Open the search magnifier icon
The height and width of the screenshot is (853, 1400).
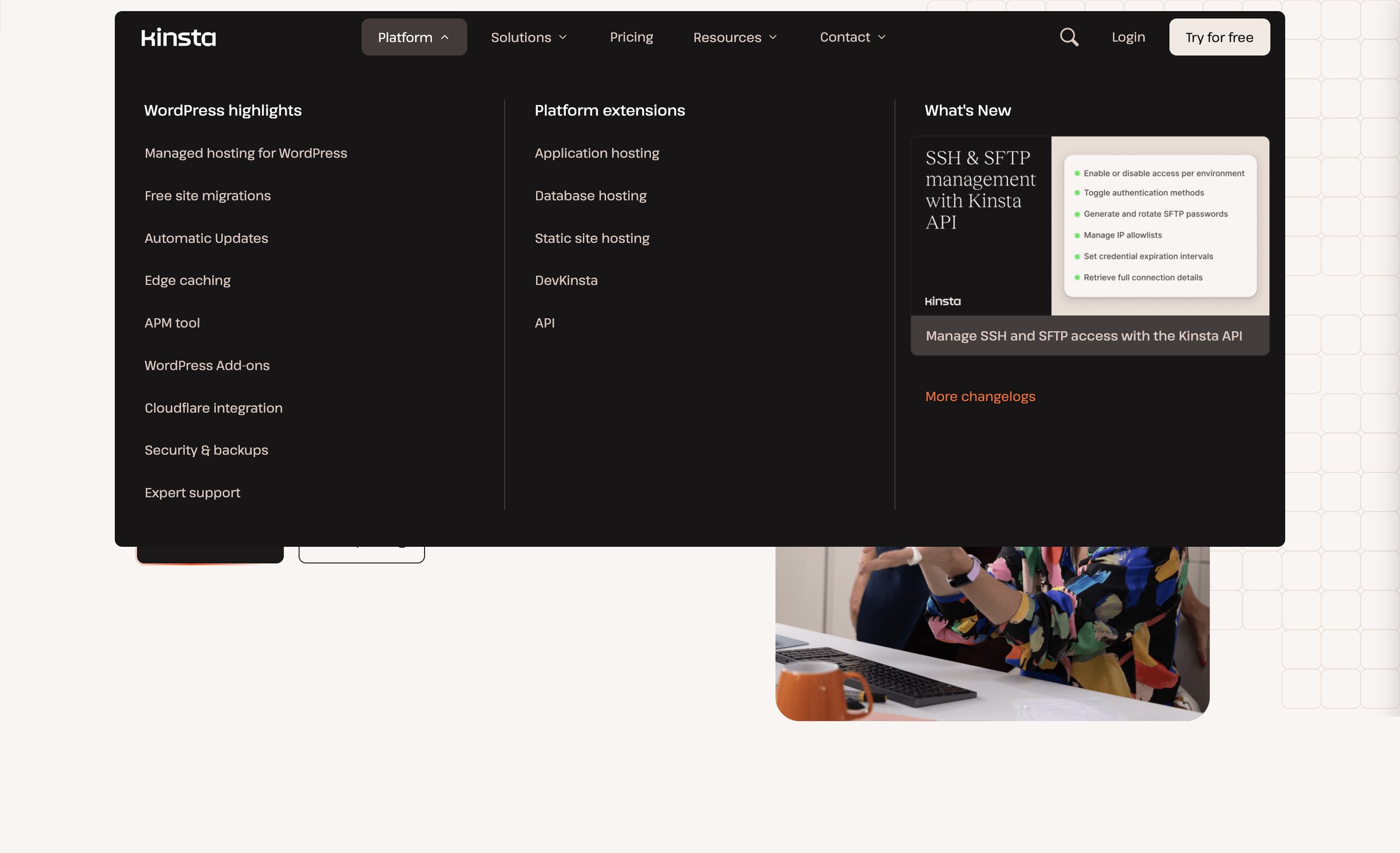point(1069,37)
